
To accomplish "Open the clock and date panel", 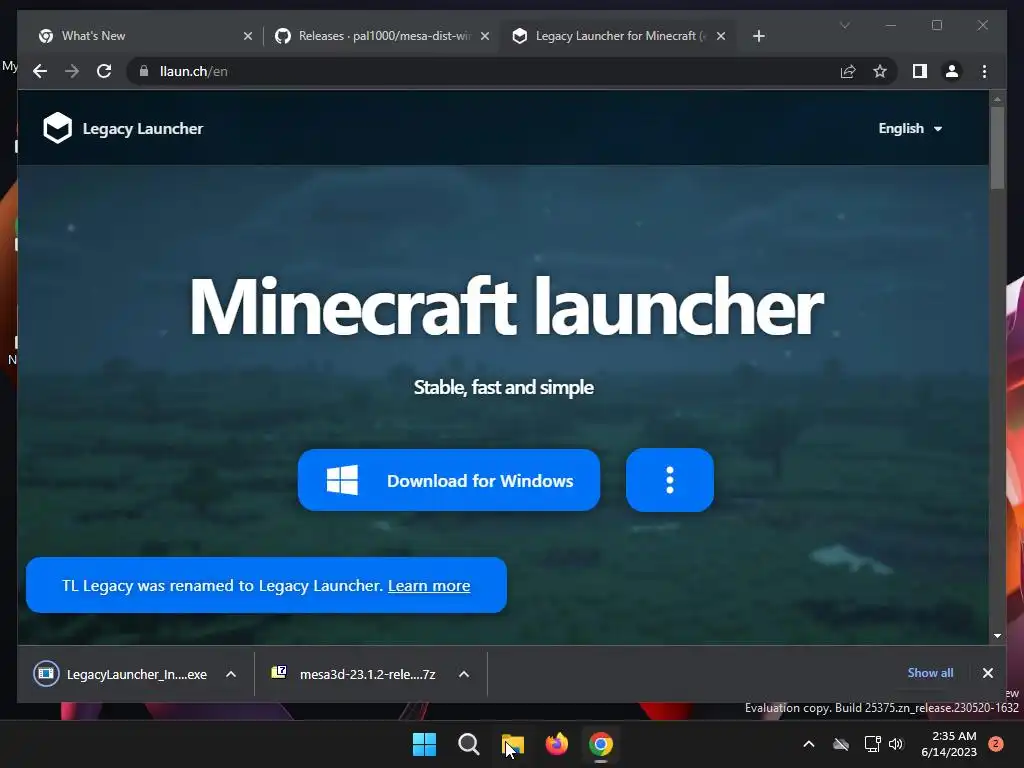I will tap(949, 744).
